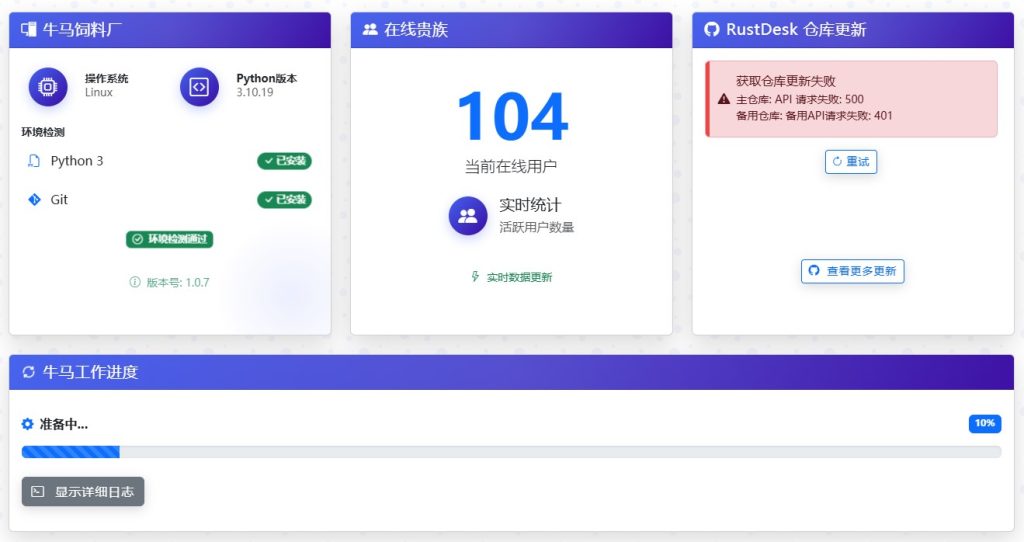Screen dimensions: 1024x542
Task: Click the Linux operating system value
Action: coord(99,93)
